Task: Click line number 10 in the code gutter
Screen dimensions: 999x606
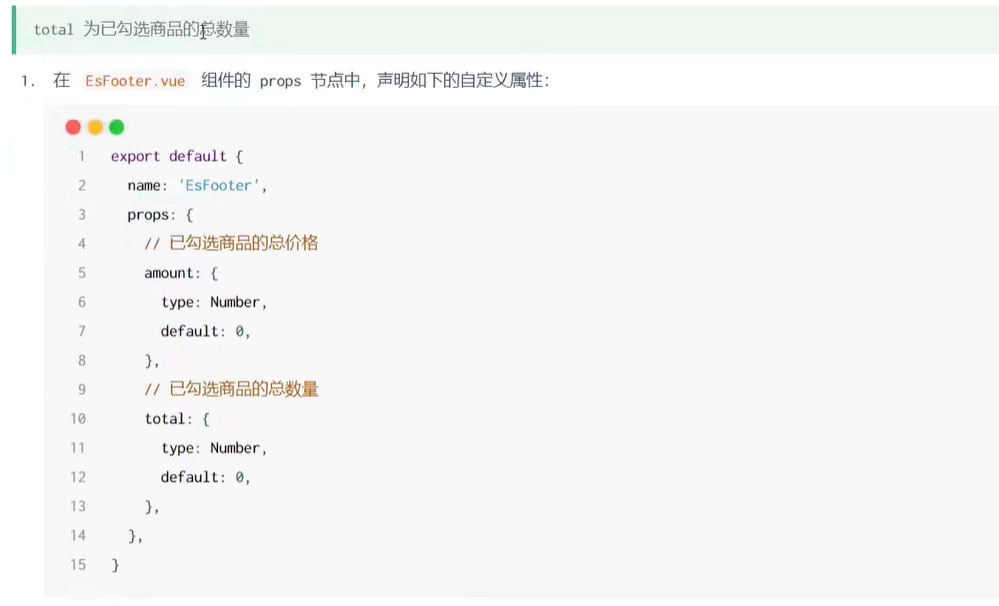Action: pyautogui.click(x=78, y=419)
